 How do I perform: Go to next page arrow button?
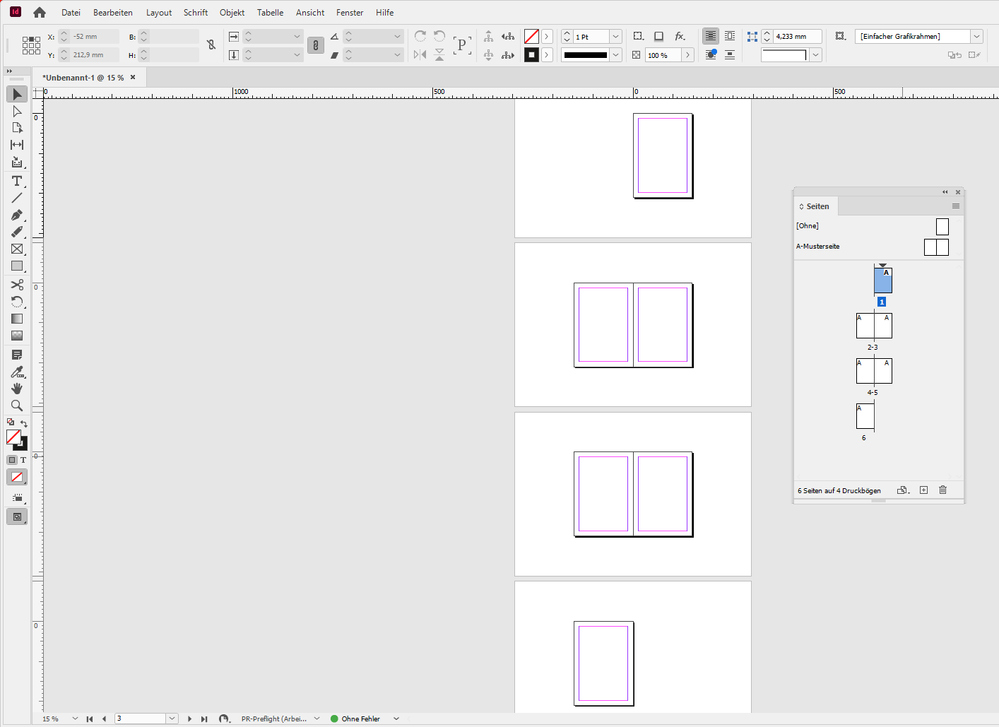click(190, 719)
